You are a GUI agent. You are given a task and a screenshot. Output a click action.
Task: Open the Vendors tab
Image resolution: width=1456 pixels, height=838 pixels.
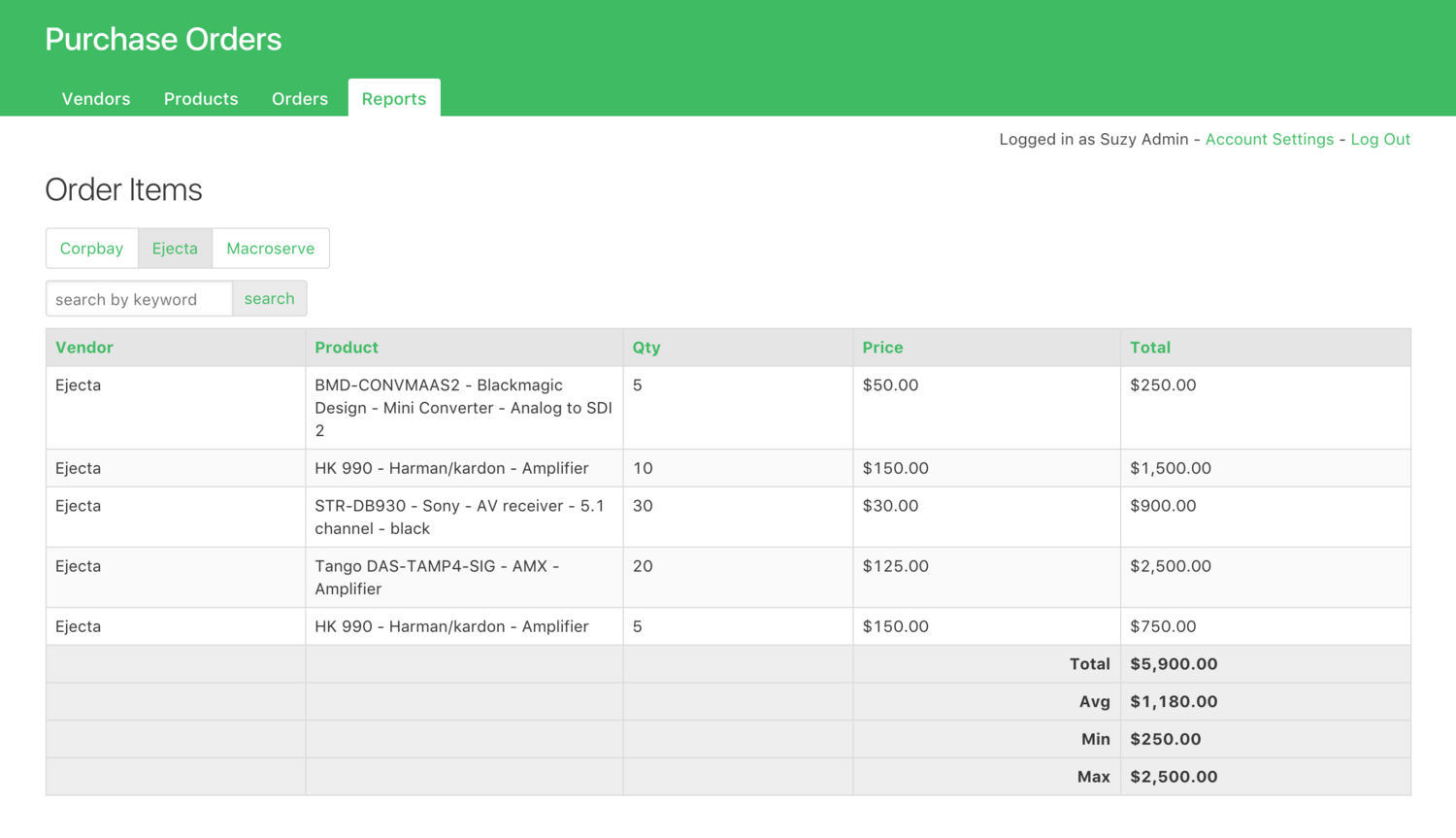[x=95, y=99]
